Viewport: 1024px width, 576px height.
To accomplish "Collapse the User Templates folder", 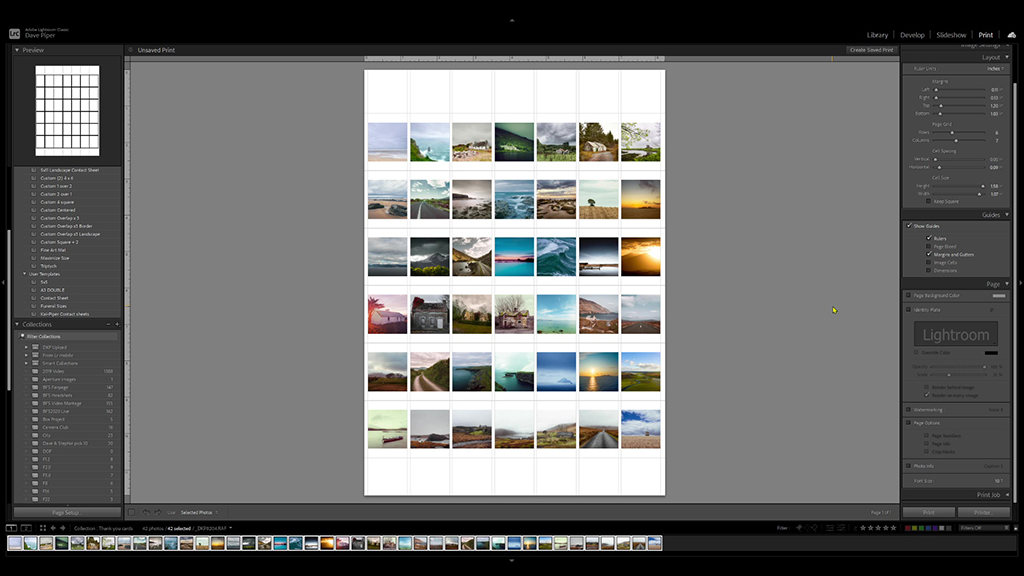I will [25, 274].
